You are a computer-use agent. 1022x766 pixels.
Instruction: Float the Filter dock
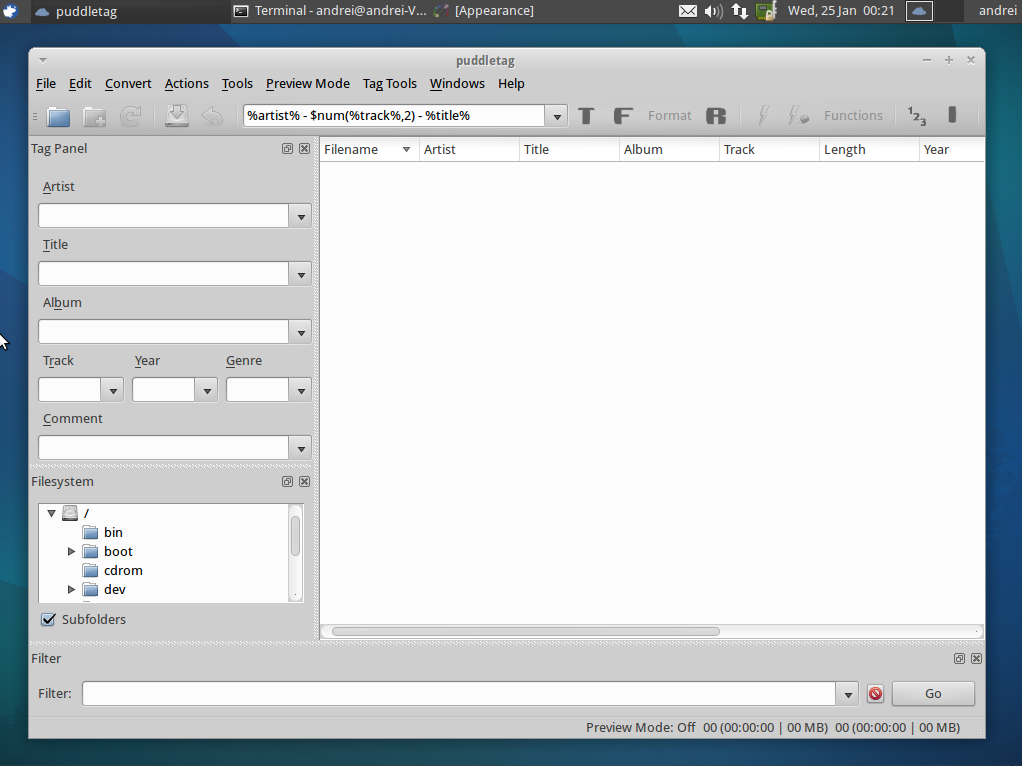959,658
